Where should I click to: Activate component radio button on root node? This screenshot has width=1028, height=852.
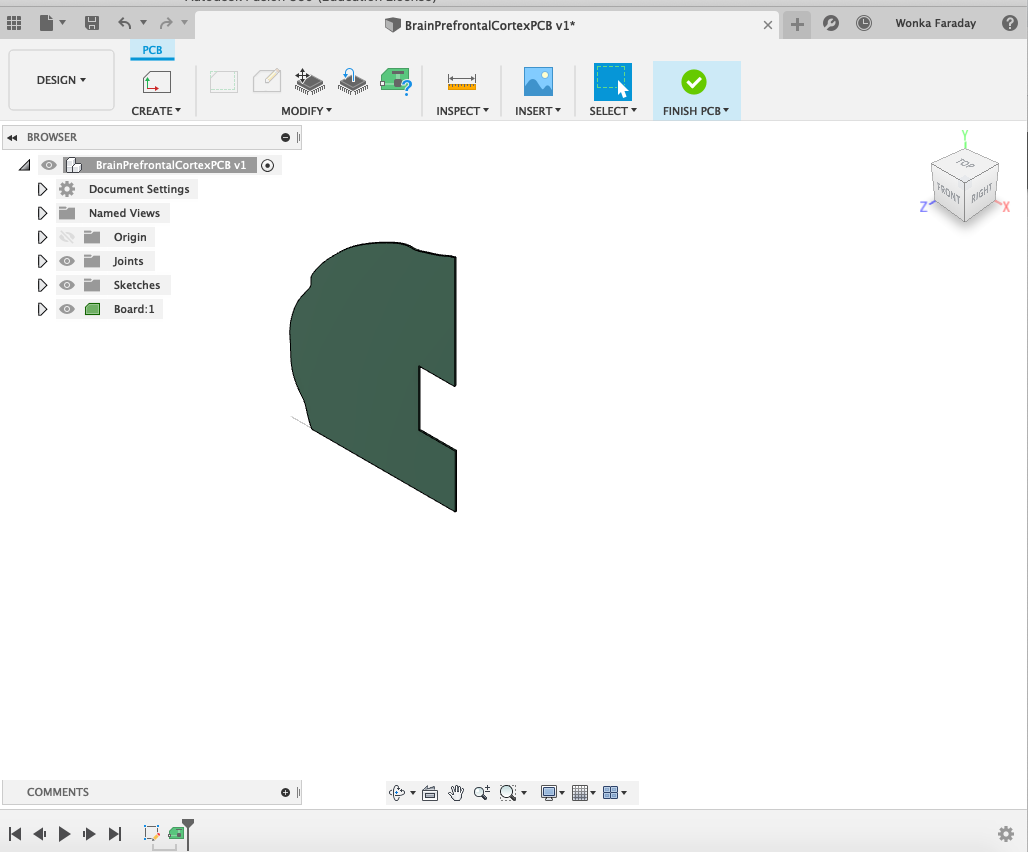(267, 165)
